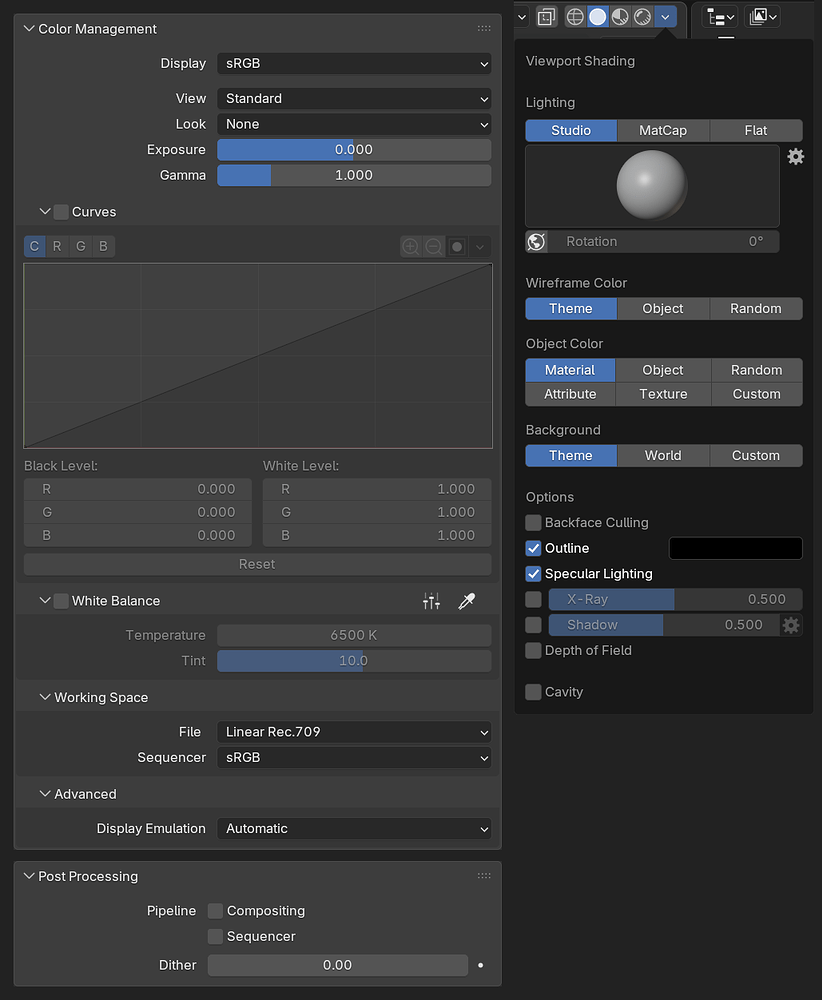The height and width of the screenshot is (1000, 822).
Task: Click Post Processing panel drag grip
Action: point(484,876)
